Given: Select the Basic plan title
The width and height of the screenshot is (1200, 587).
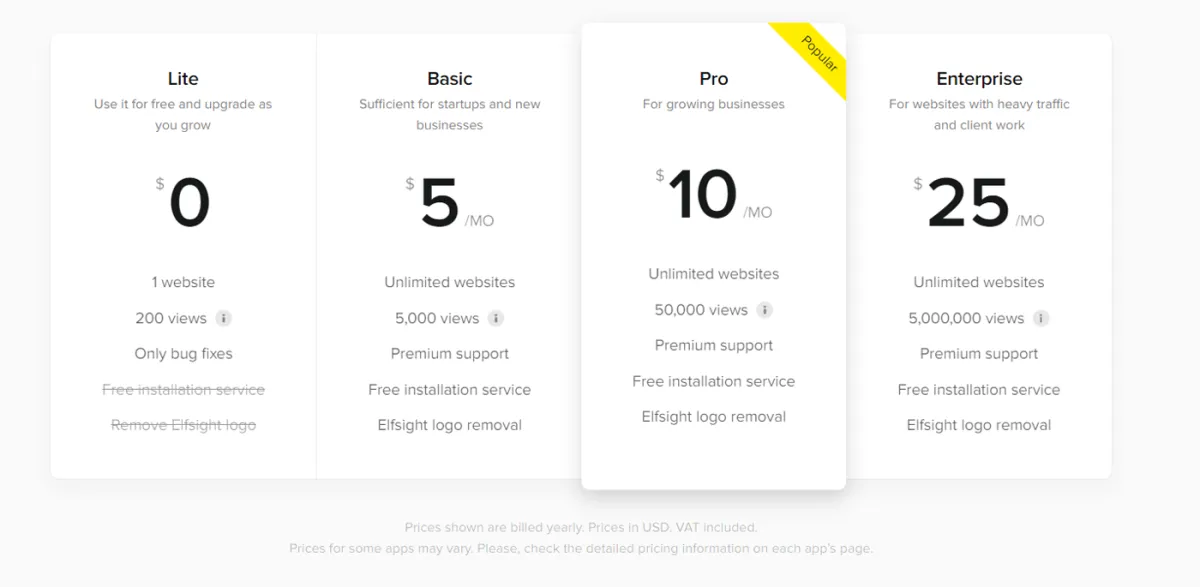Looking at the screenshot, I should tap(450, 79).
